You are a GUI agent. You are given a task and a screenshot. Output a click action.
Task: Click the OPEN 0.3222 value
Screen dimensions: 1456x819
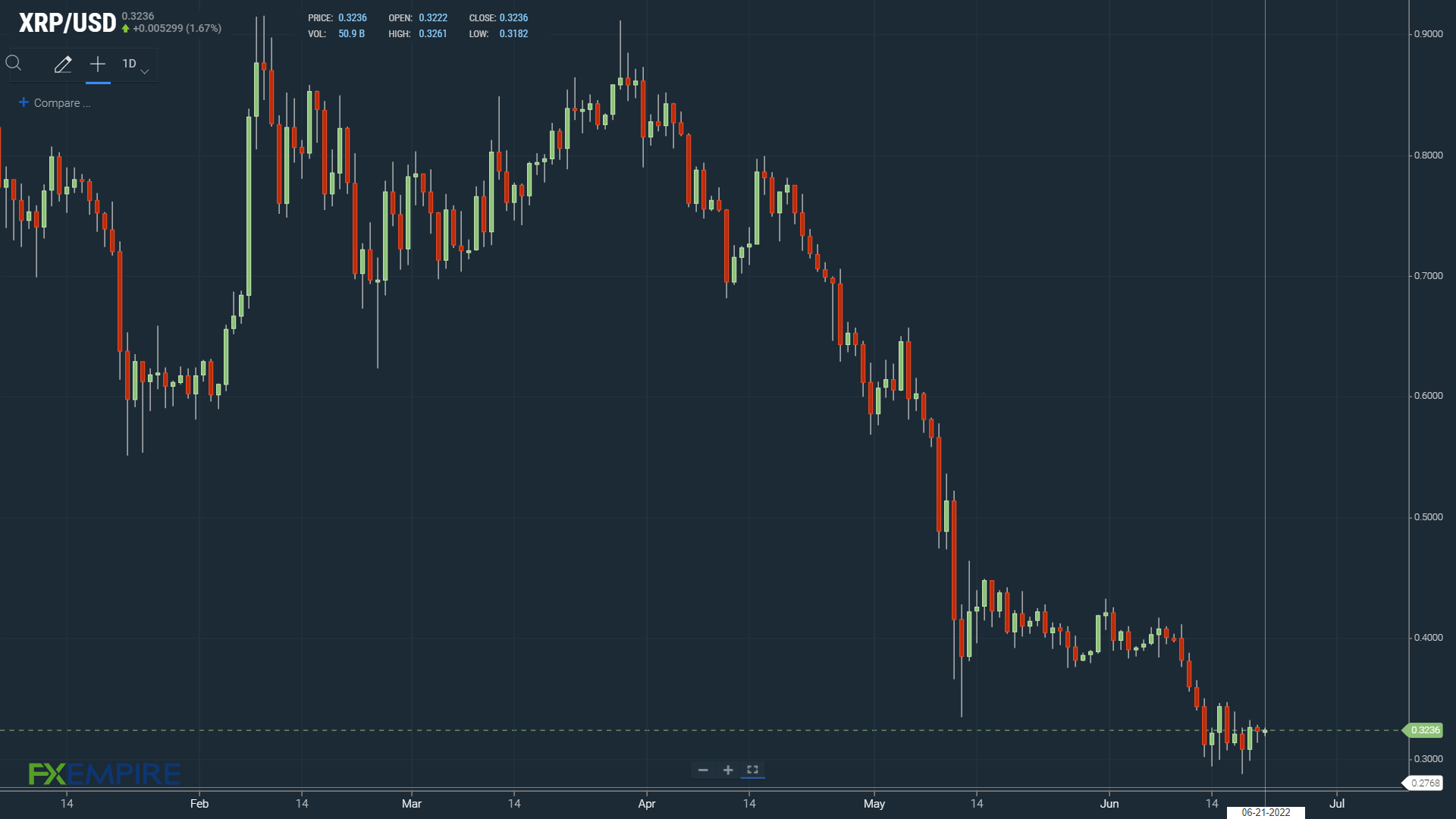tap(433, 18)
